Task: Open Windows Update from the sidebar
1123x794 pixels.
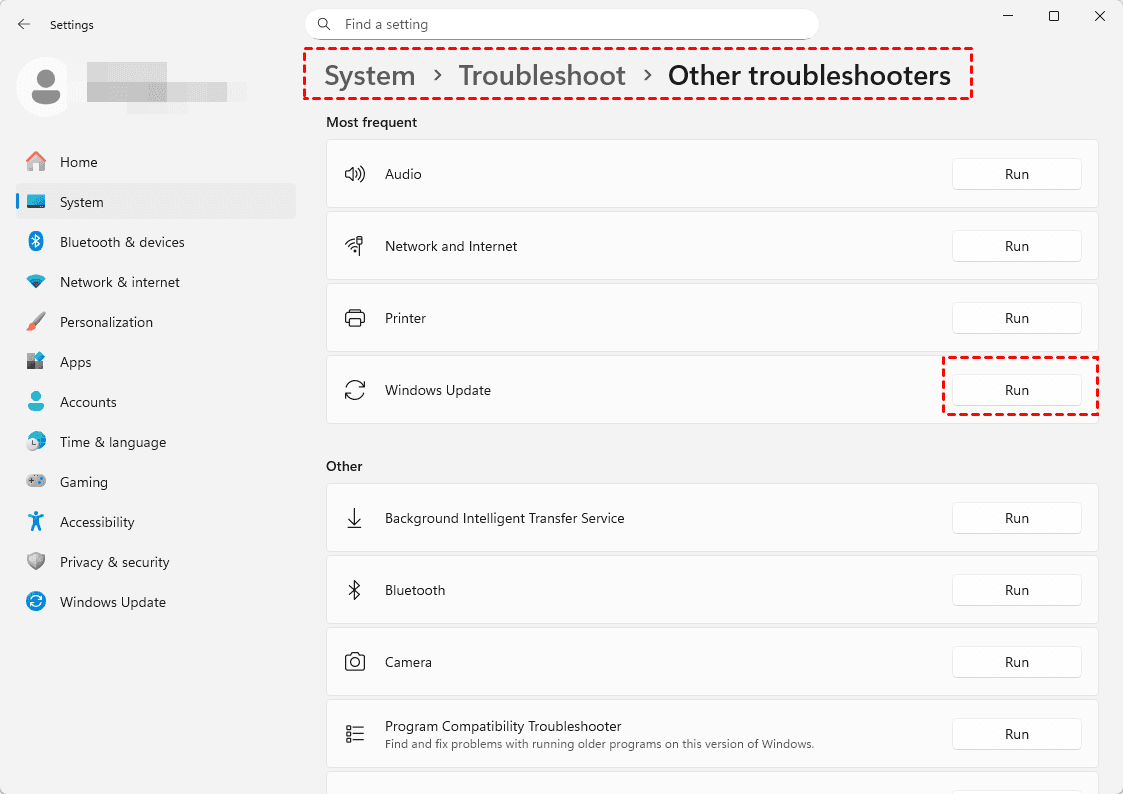Action: tap(112, 602)
